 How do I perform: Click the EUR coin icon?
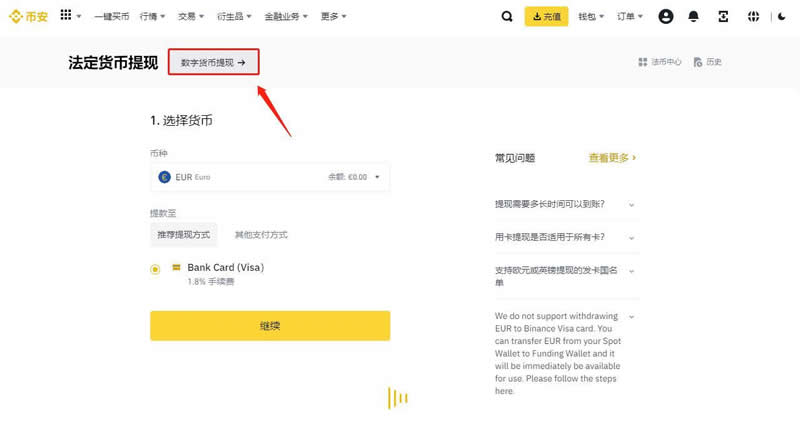click(164, 177)
